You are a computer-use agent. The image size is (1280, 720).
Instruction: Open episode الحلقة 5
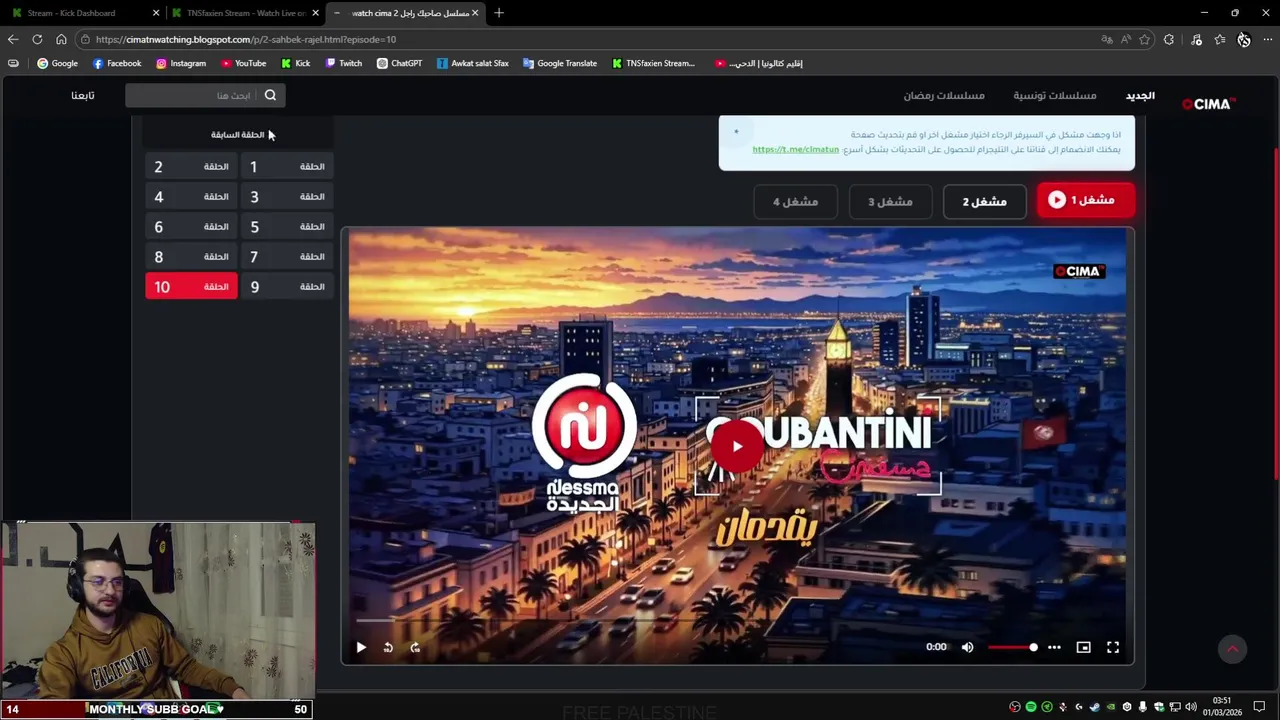(x=287, y=227)
